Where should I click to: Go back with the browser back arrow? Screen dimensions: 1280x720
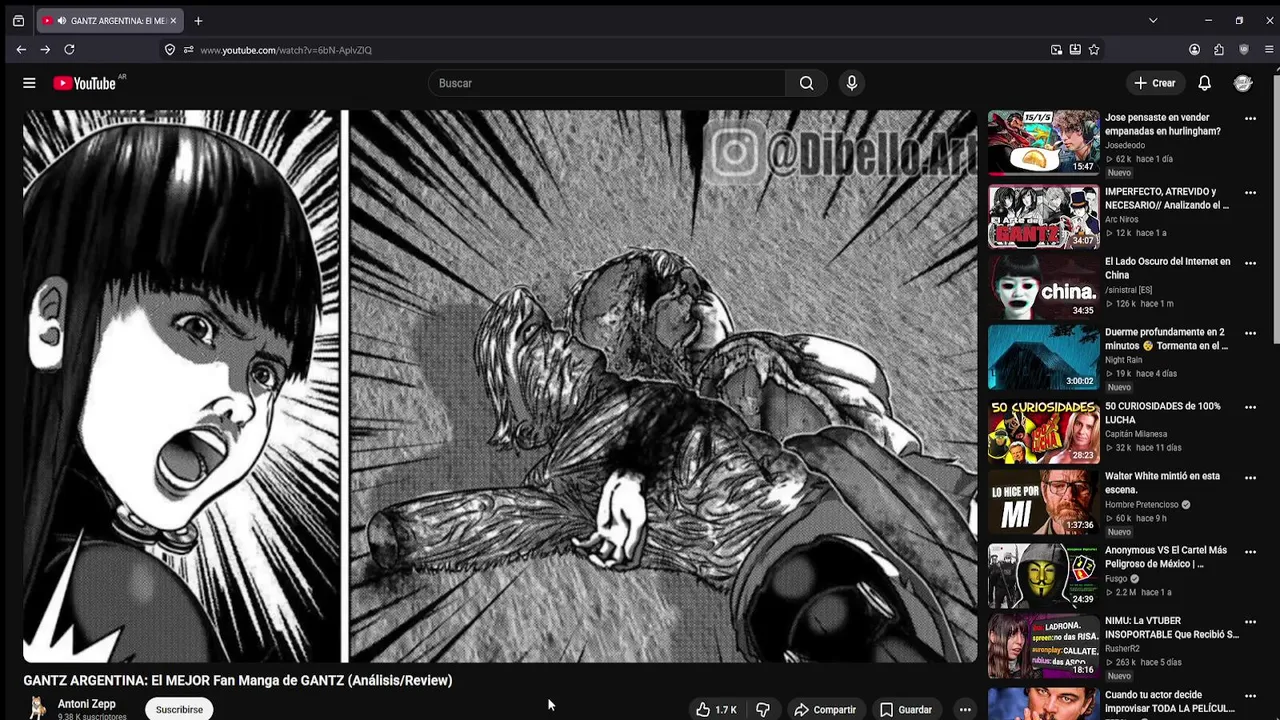tap(21, 49)
